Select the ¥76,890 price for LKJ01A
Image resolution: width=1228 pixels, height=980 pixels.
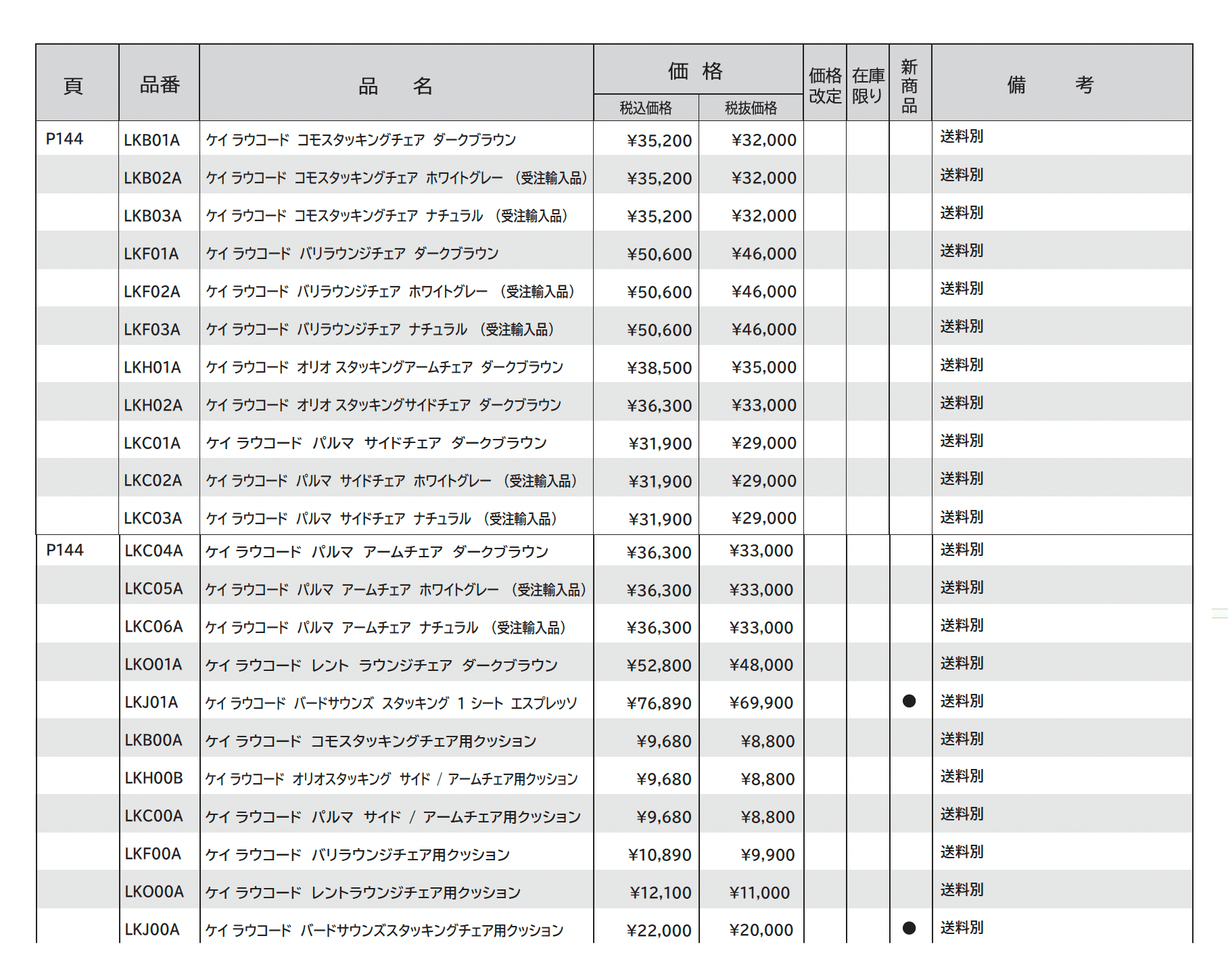tap(659, 702)
